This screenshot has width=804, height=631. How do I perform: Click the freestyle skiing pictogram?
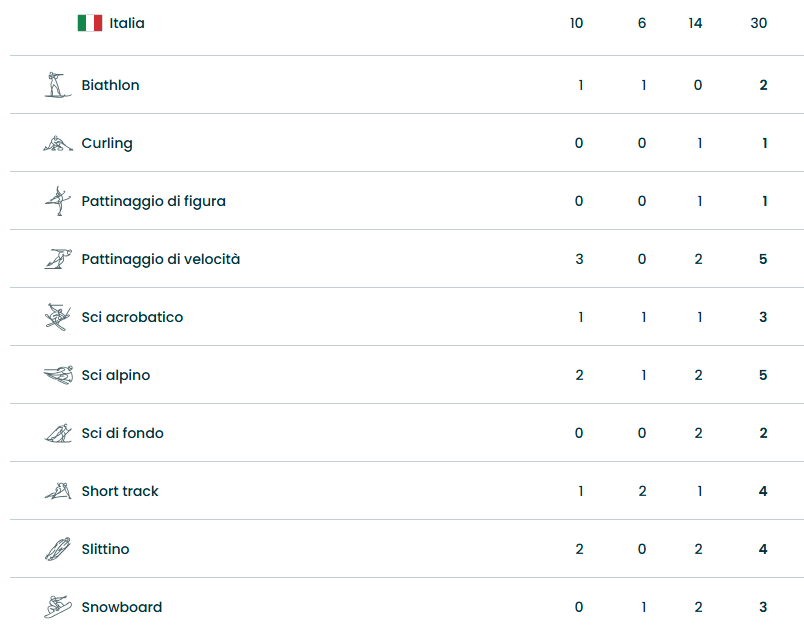pyautogui.click(x=58, y=317)
